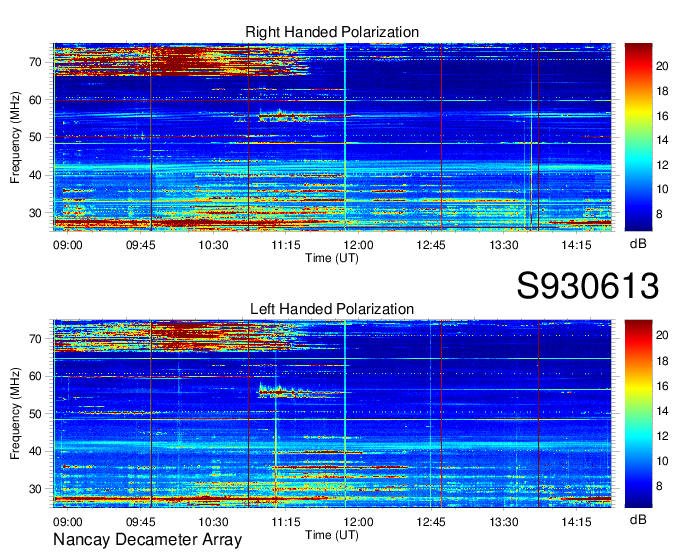Click 'Frequency (MHz)' label of lower plot

pyautogui.click(x=15, y=414)
